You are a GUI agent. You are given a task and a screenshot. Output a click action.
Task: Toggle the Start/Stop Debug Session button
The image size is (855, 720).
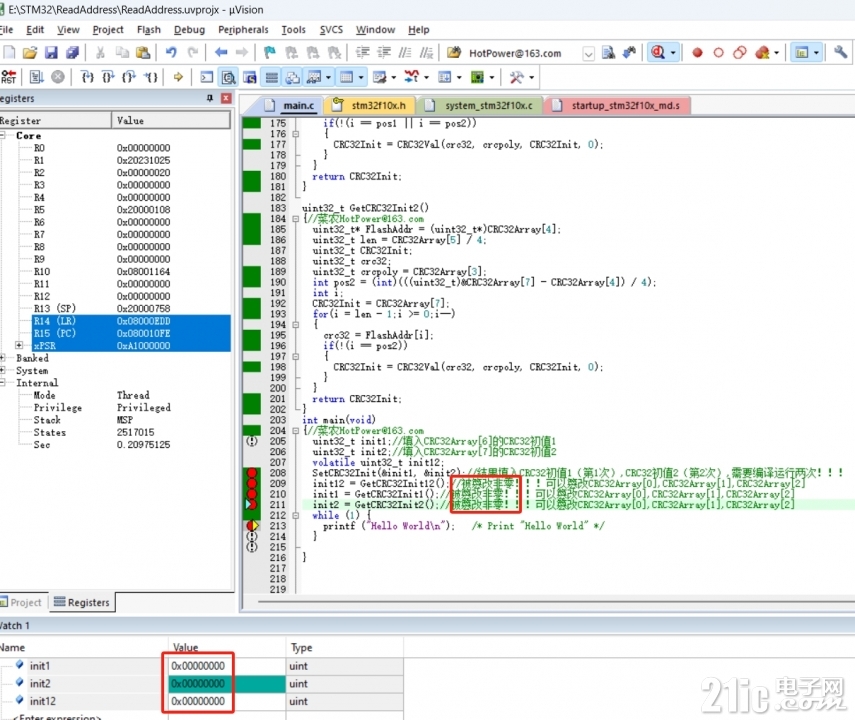tap(658, 52)
